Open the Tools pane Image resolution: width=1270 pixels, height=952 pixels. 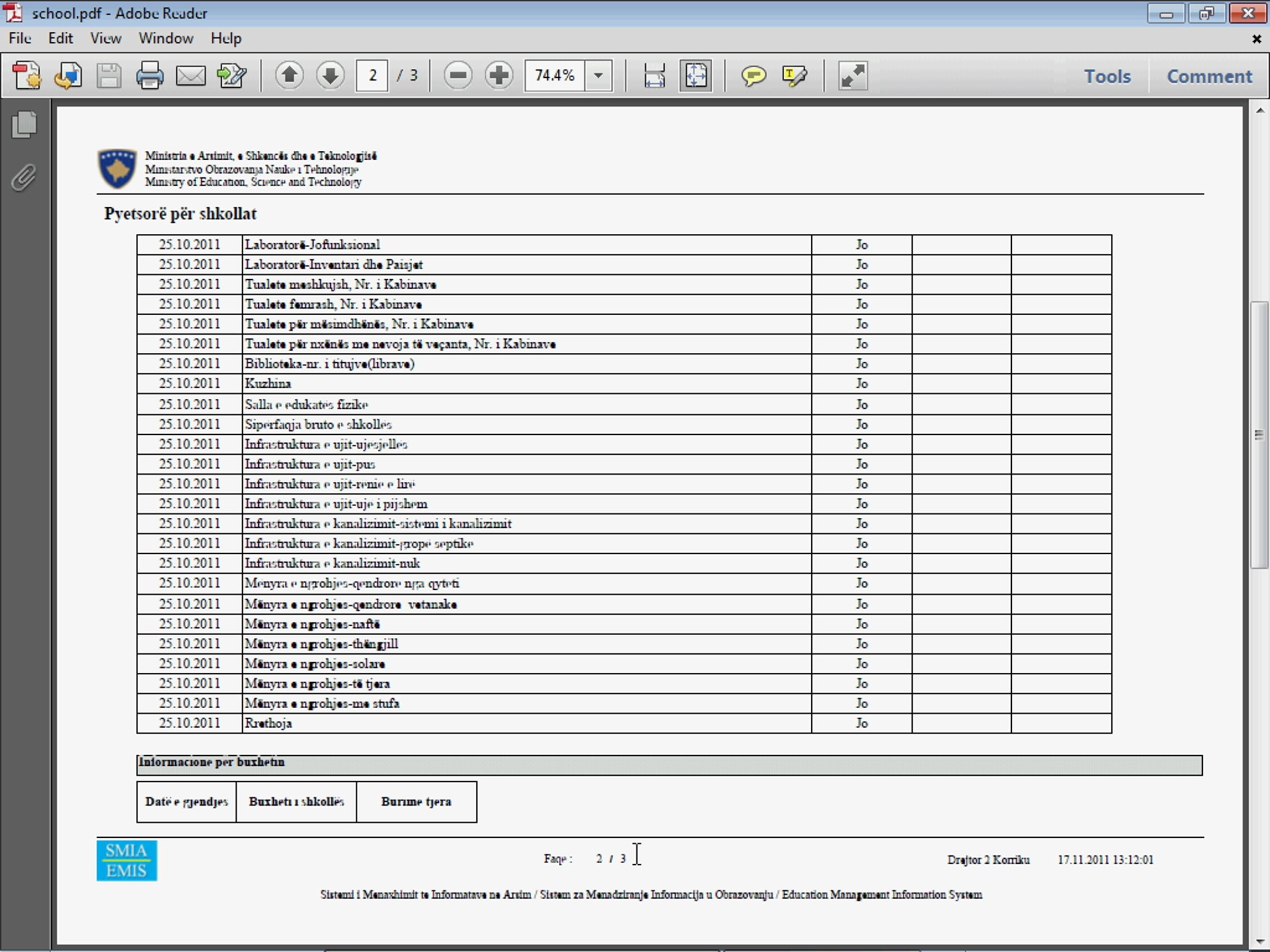pyautogui.click(x=1107, y=76)
